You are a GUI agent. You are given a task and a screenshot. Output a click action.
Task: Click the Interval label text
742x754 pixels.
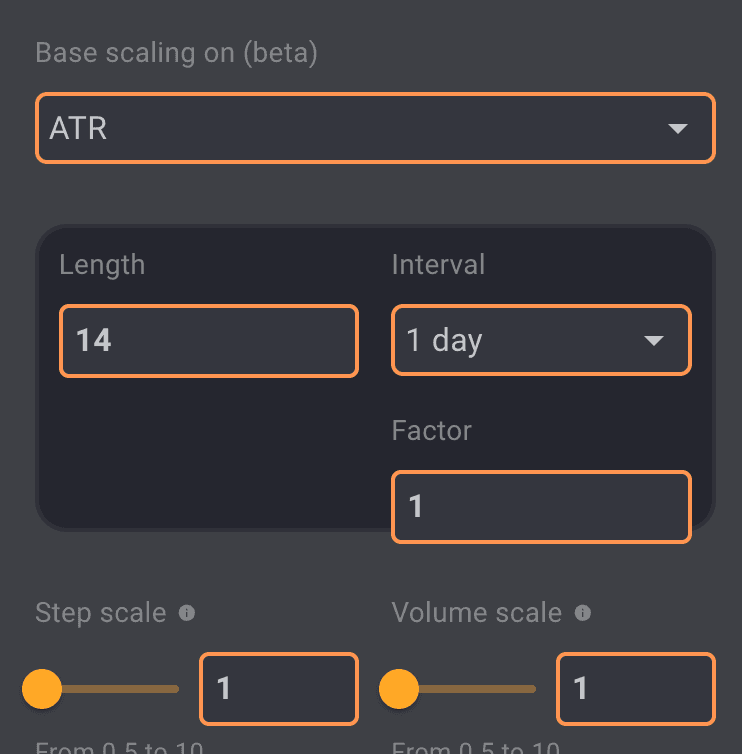[438, 265]
